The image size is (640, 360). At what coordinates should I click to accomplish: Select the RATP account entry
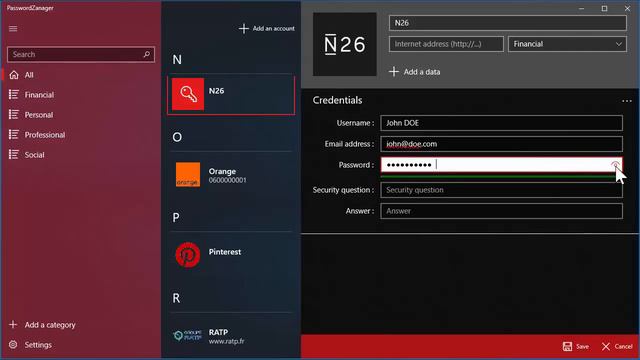pyautogui.click(x=231, y=336)
